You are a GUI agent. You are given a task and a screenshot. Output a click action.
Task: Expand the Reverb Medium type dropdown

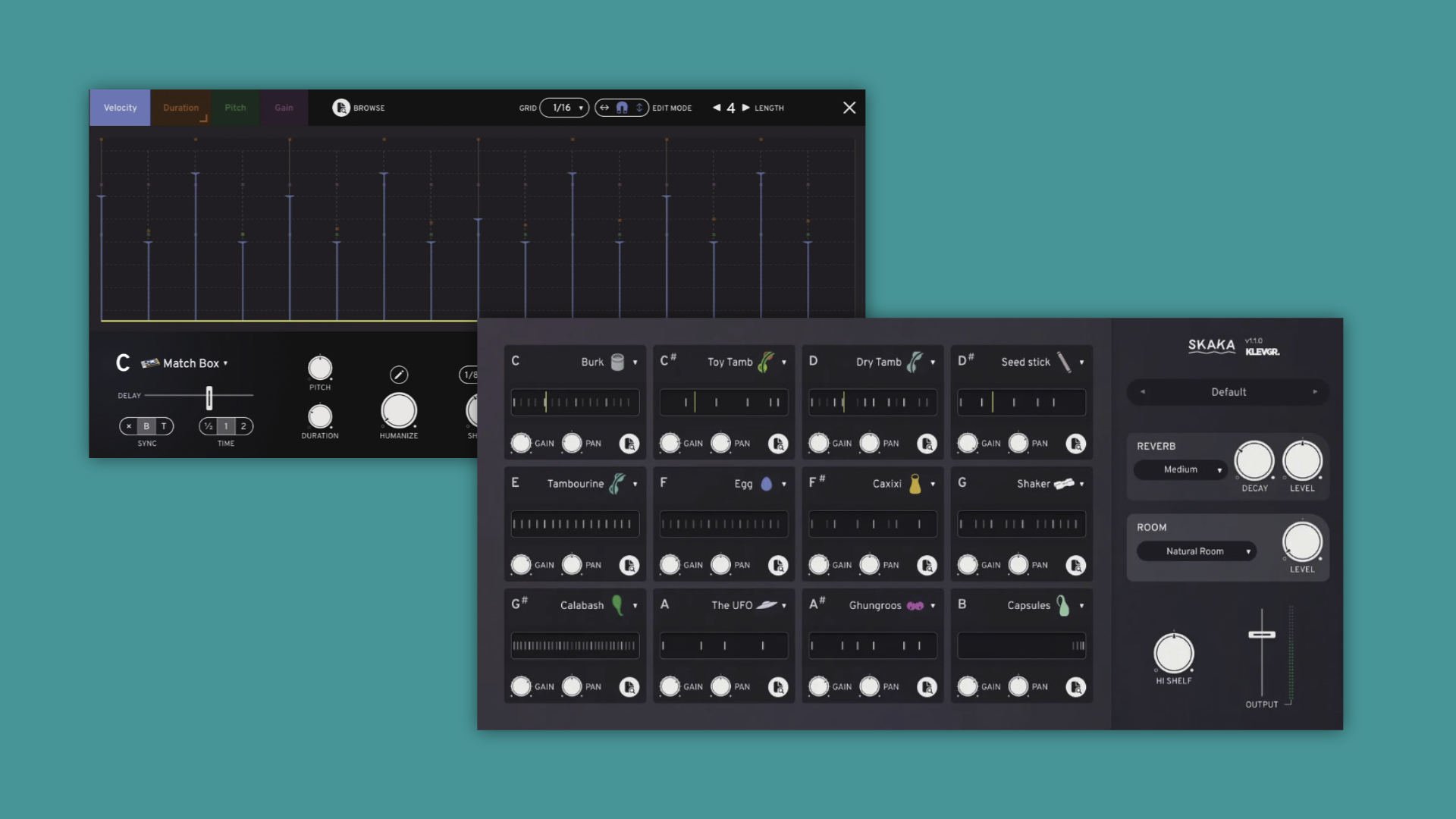[x=1181, y=469]
